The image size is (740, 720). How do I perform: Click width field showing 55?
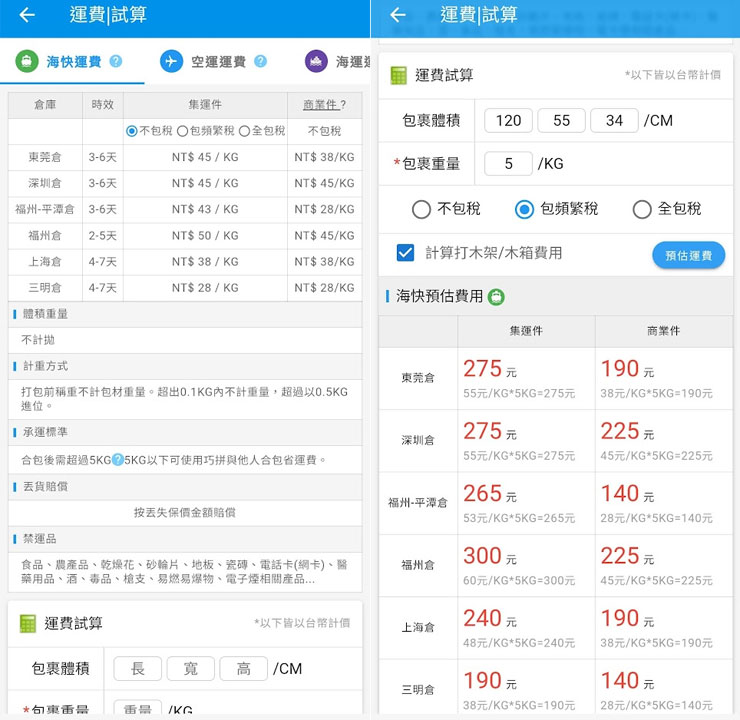click(x=562, y=121)
